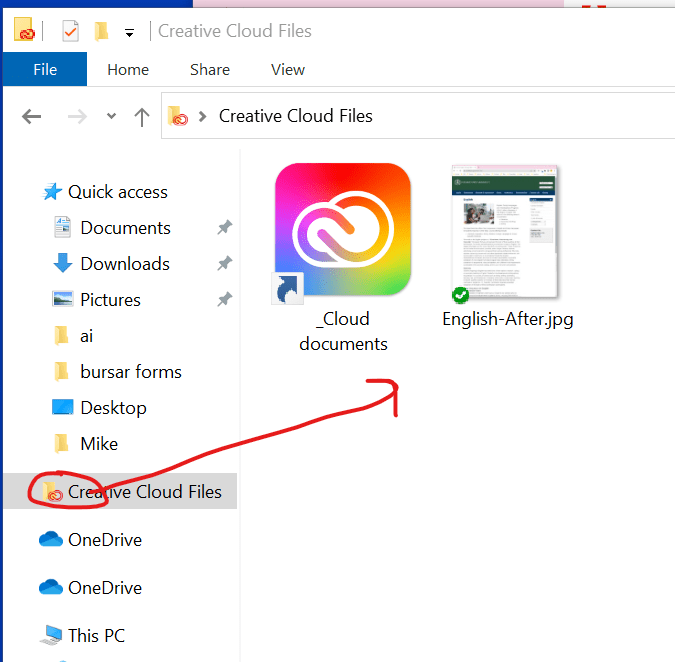Screen dimensions: 675x662
Task: Open the Customize Quick Access Toolbar dropdown
Action: (129, 32)
